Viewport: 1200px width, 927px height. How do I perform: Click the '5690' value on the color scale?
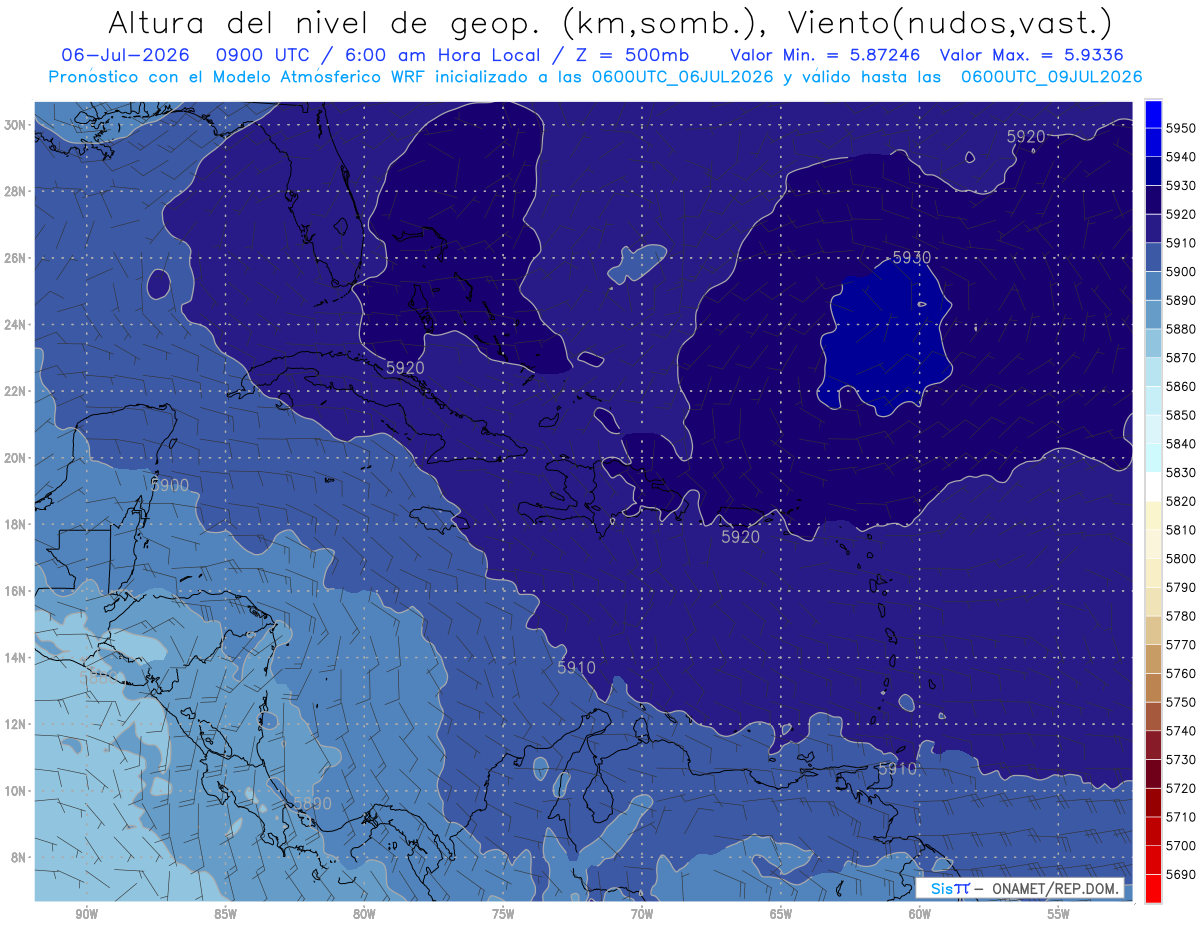1181,874
